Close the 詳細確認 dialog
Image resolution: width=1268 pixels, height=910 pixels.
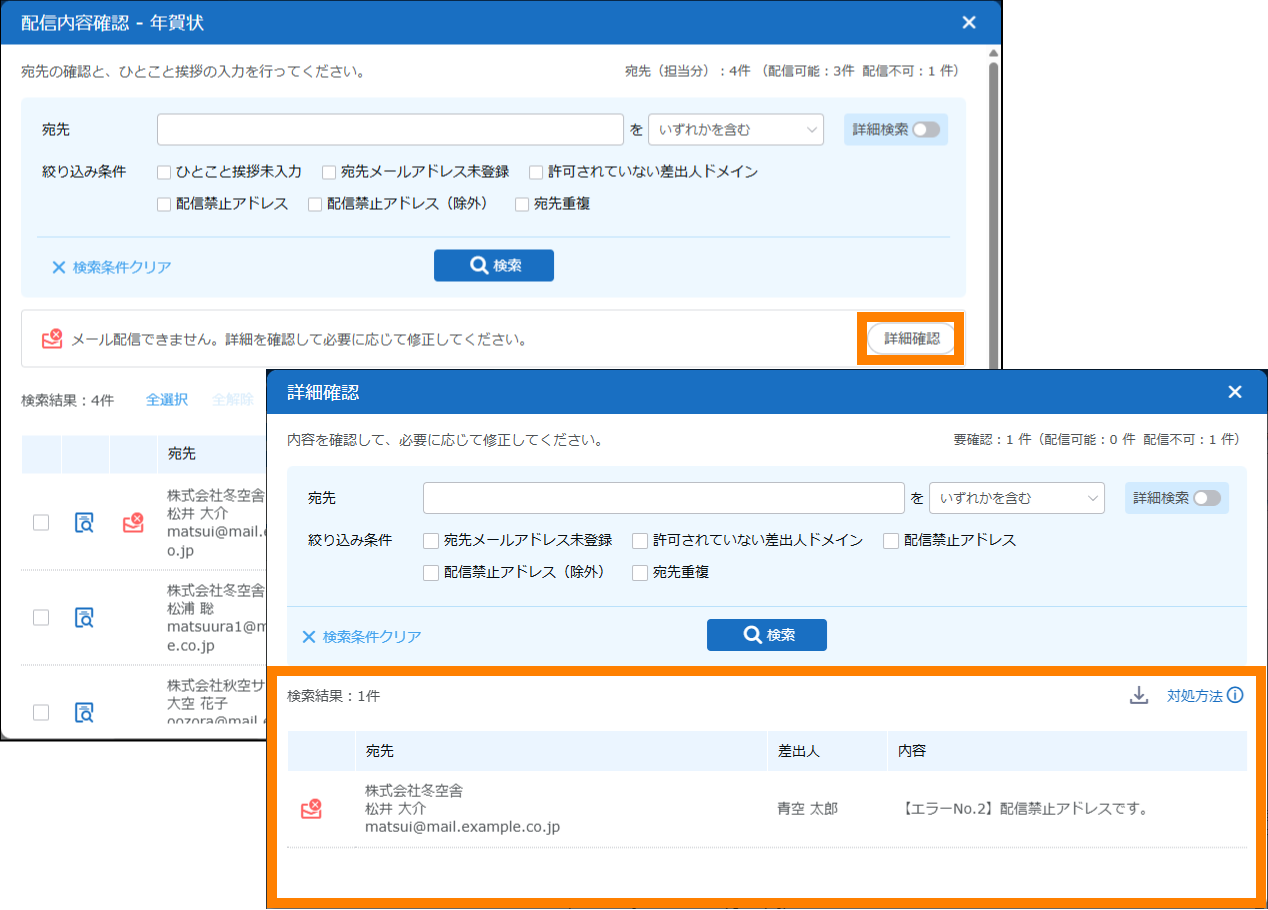[x=1235, y=392]
